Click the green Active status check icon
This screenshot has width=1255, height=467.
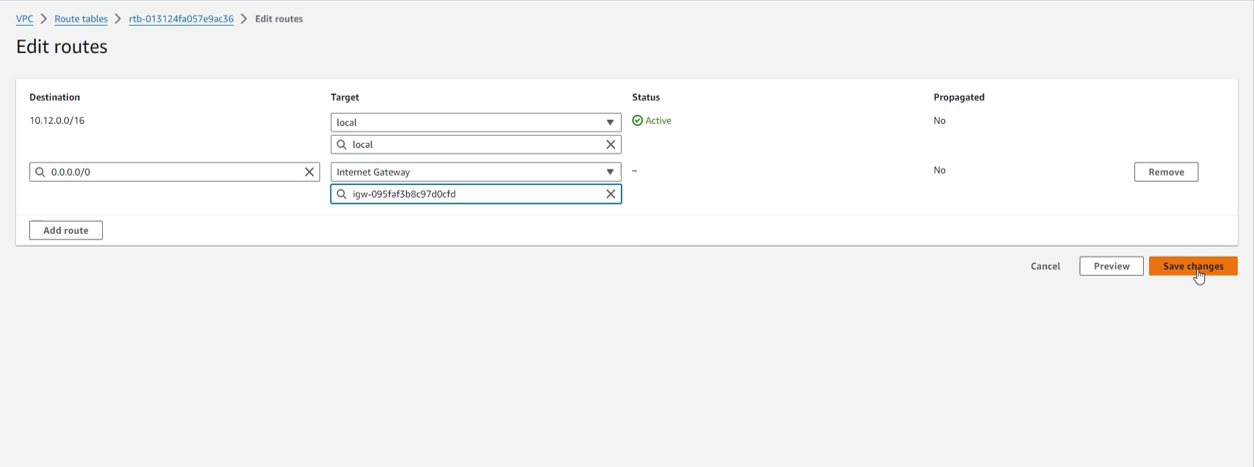(x=638, y=121)
